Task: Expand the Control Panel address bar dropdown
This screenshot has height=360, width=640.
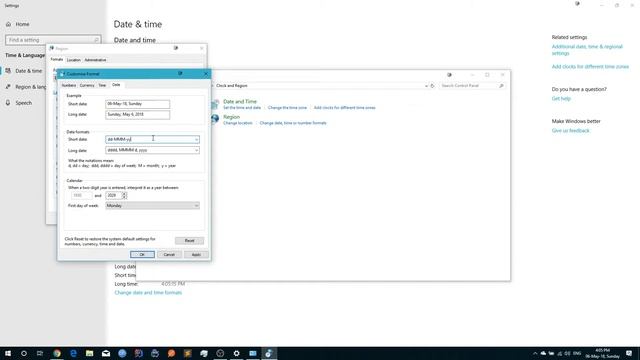Action: tap(426, 86)
